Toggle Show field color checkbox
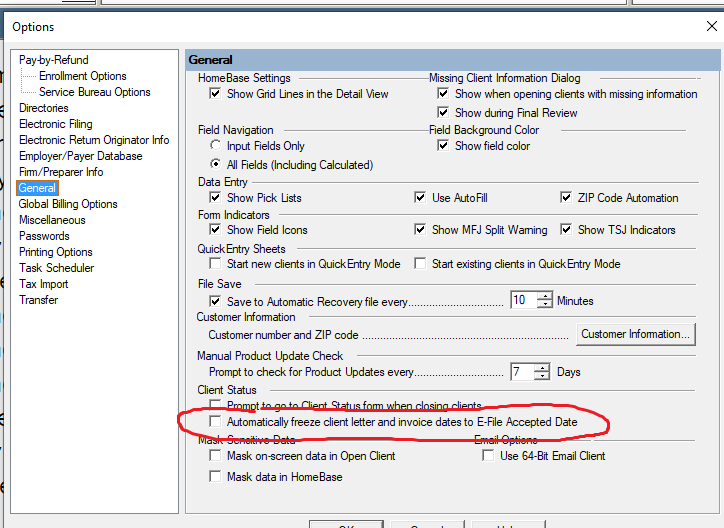The width and height of the screenshot is (724, 528). coord(444,146)
